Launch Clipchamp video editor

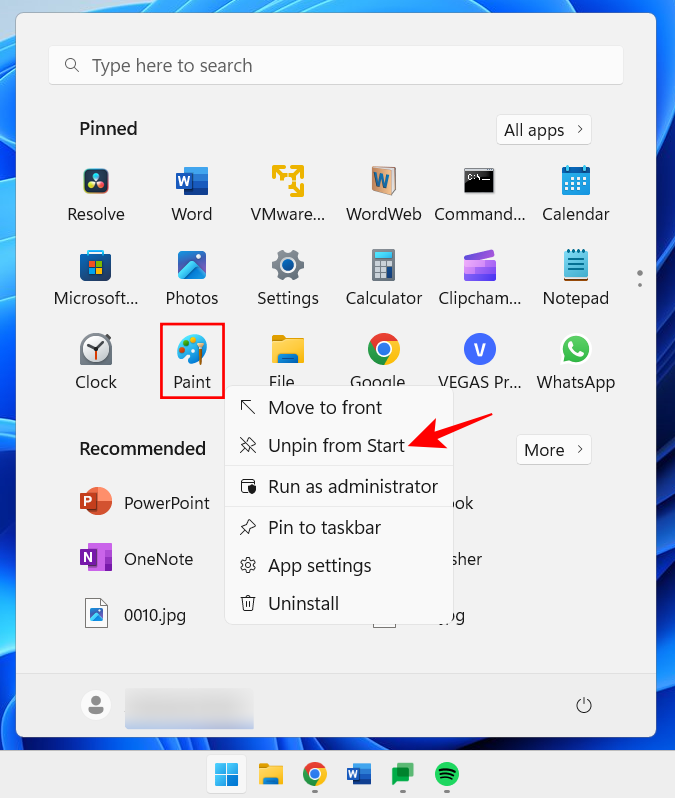pos(480,277)
